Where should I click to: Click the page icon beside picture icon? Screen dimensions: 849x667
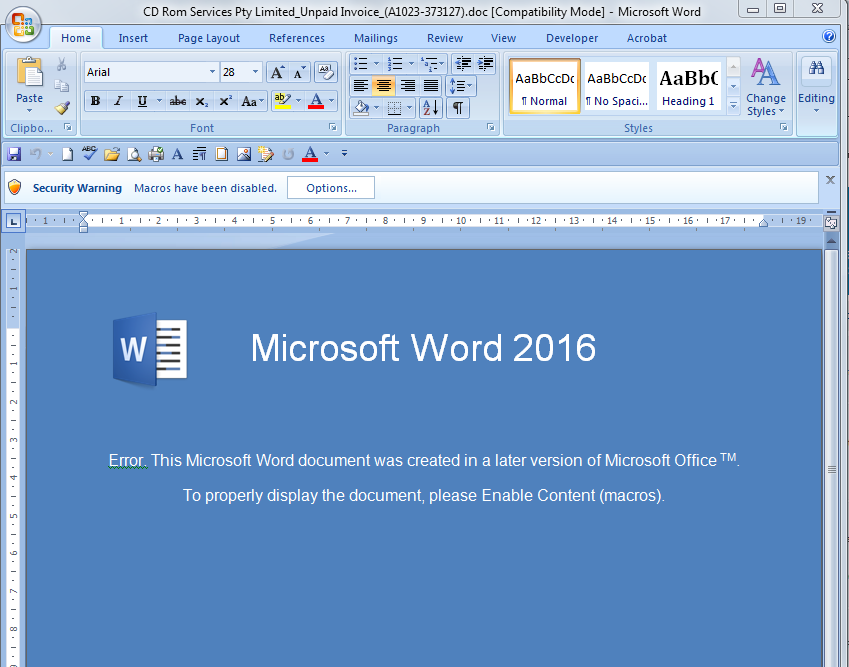(x=221, y=154)
